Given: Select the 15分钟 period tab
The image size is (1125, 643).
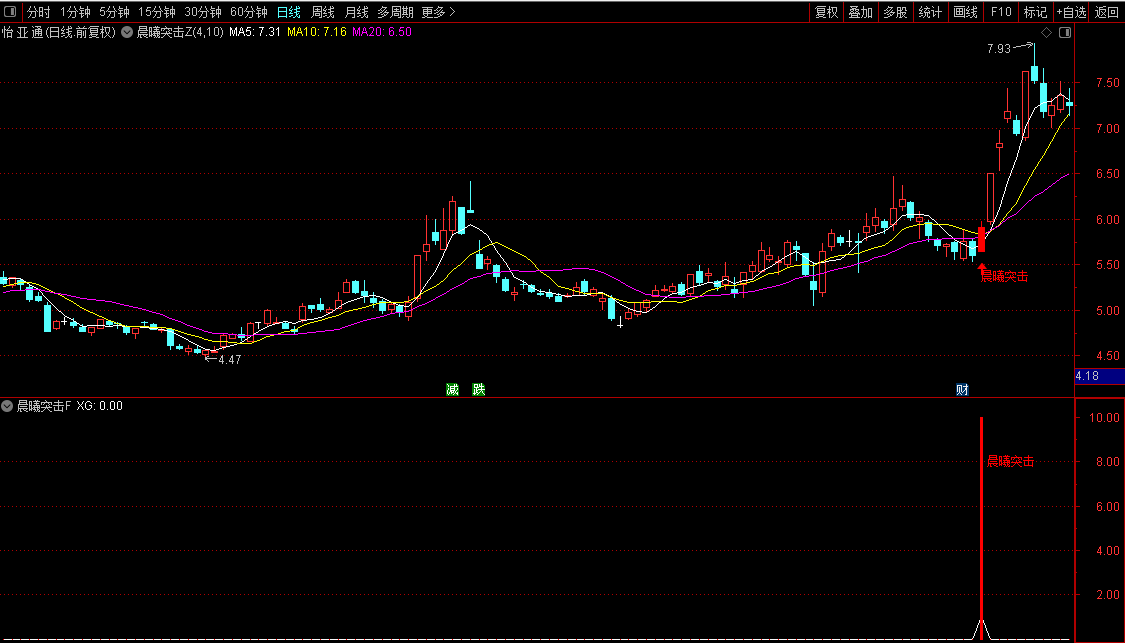Looking at the screenshot, I should point(156,12).
